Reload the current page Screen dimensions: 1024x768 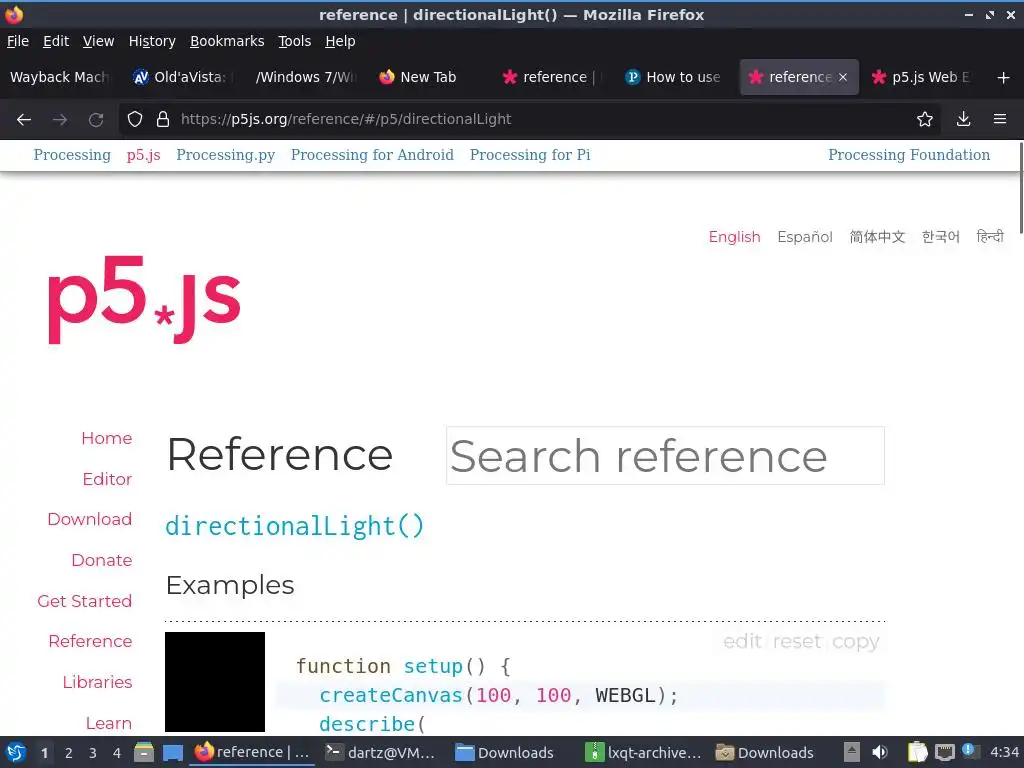96,120
